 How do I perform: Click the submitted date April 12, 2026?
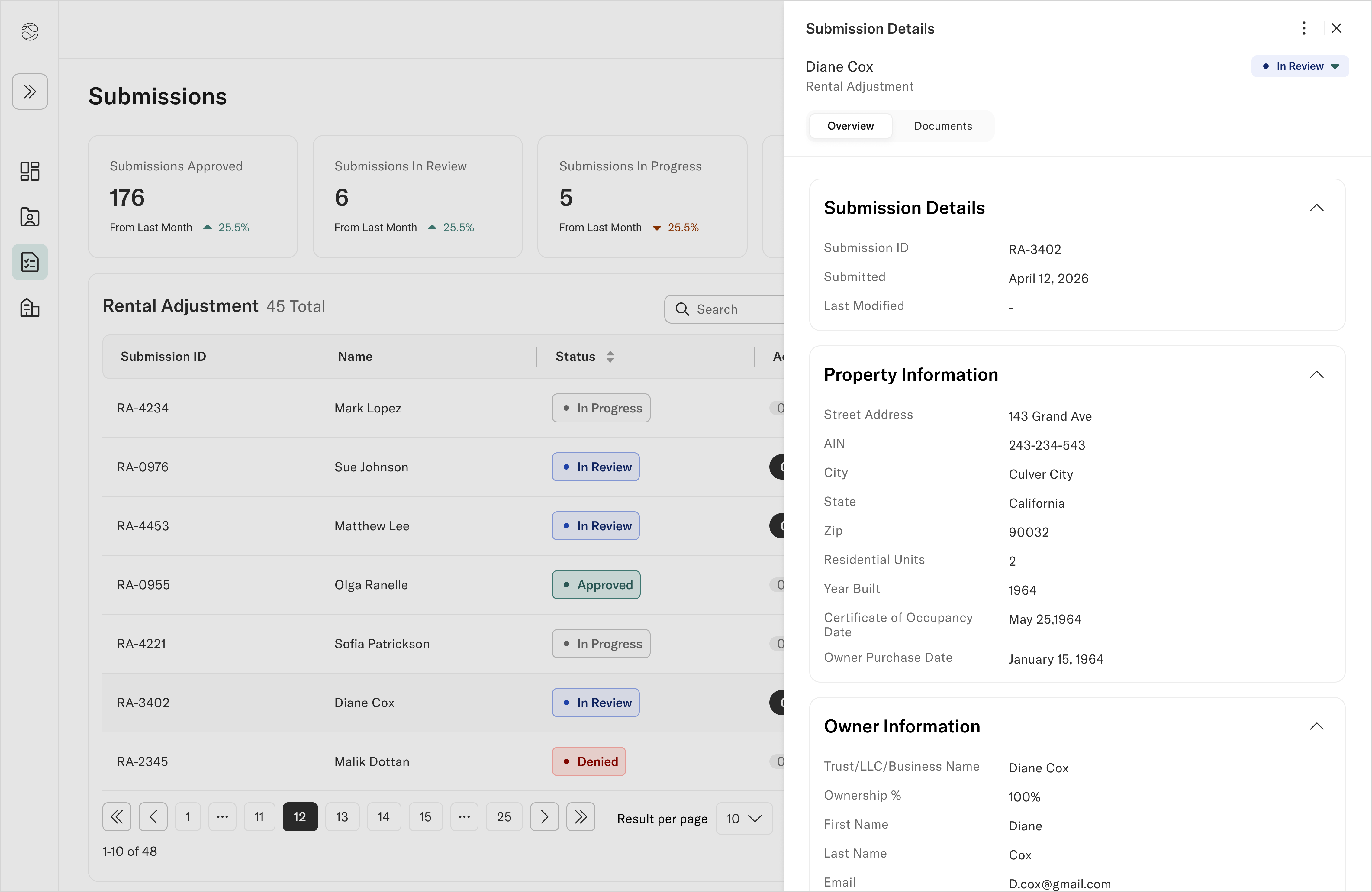[x=1048, y=279]
